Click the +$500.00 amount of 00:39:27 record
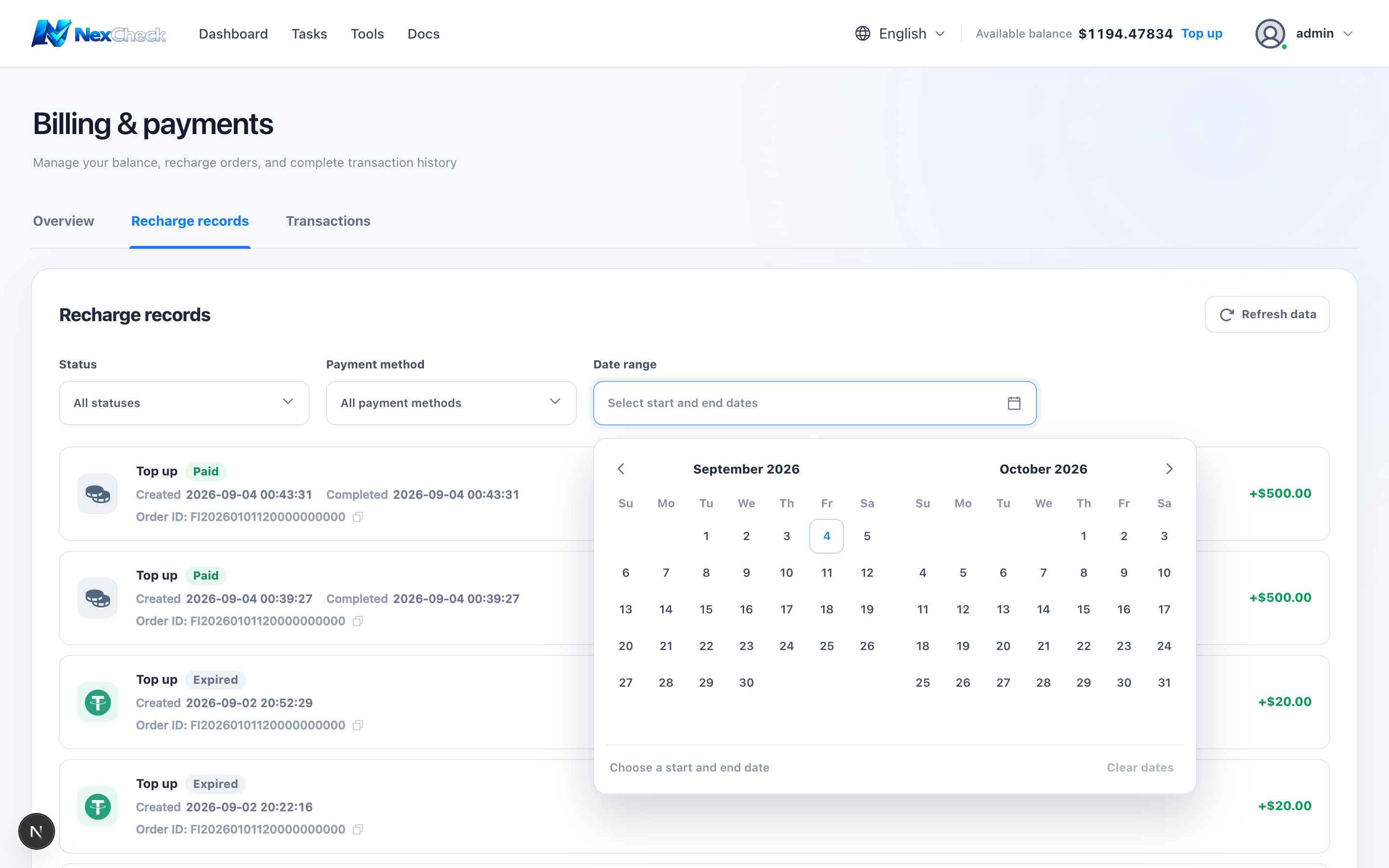This screenshot has width=1389, height=868. click(1280, 597)
